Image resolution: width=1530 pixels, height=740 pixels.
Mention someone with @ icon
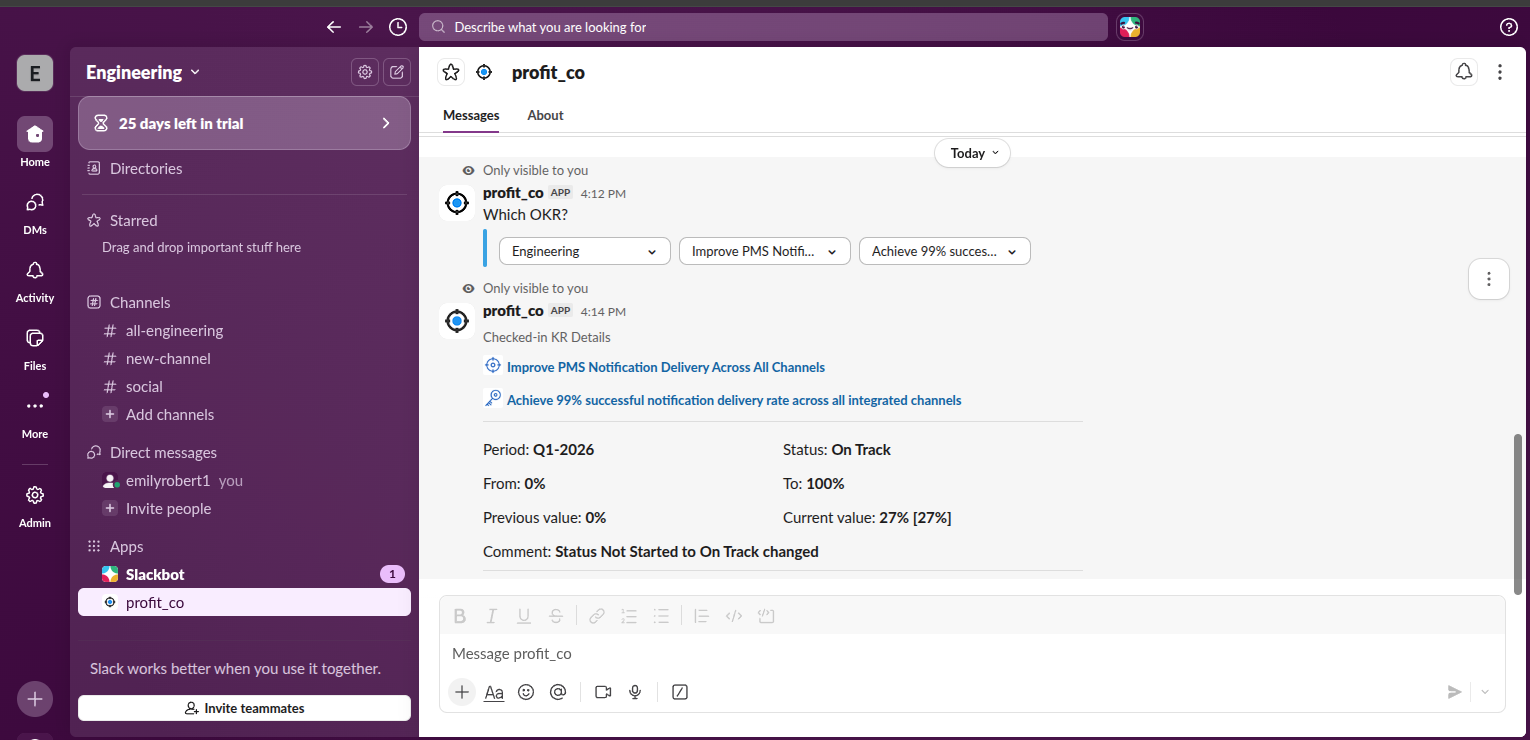pyautogui.click(x=558, y=692)
